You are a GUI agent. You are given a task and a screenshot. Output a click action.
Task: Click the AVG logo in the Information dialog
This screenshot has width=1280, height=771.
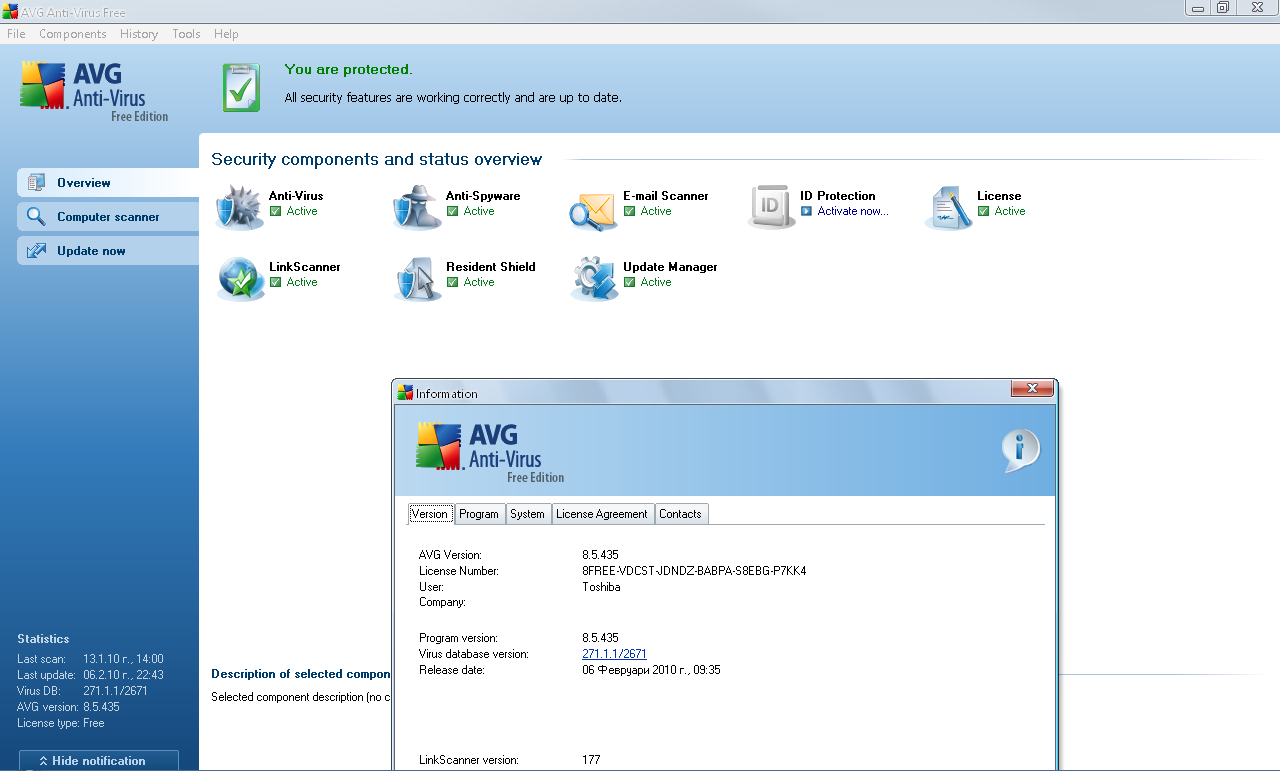click(490, 453)
